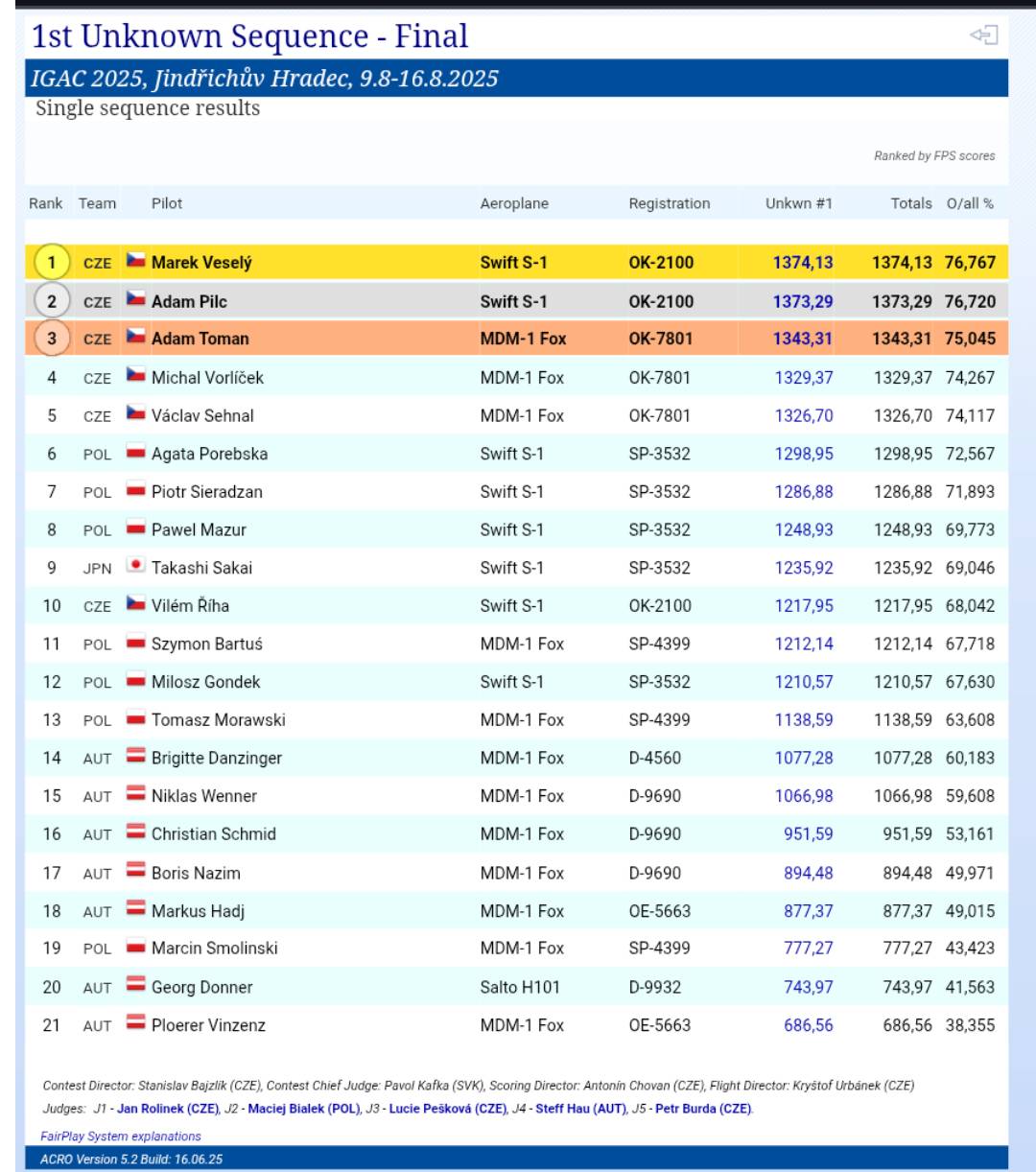Open Adam Toman's score 1343,31
The image size is (1036, 1172).
tap(803, 339)
